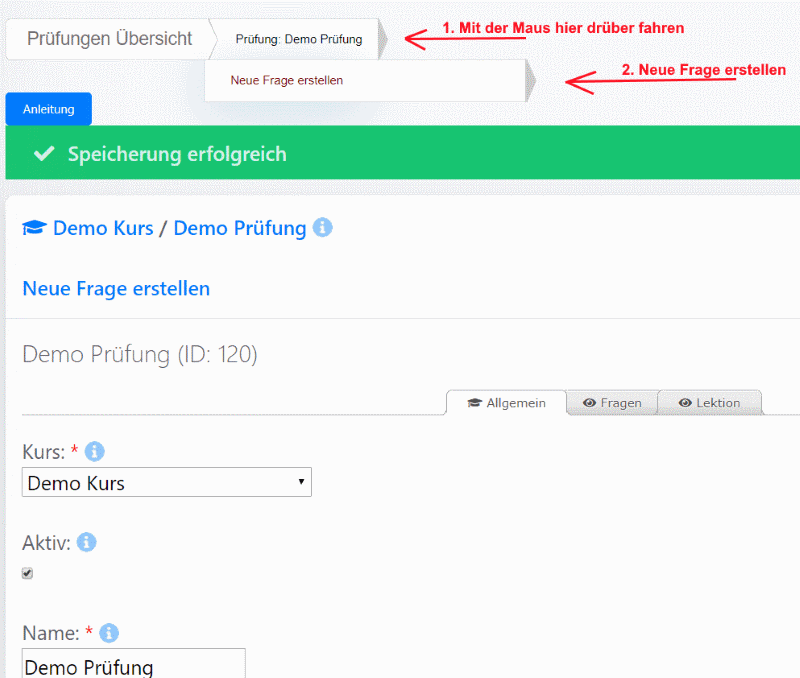
Task: Open the Demo Kurs heading link
Action: 103,228
